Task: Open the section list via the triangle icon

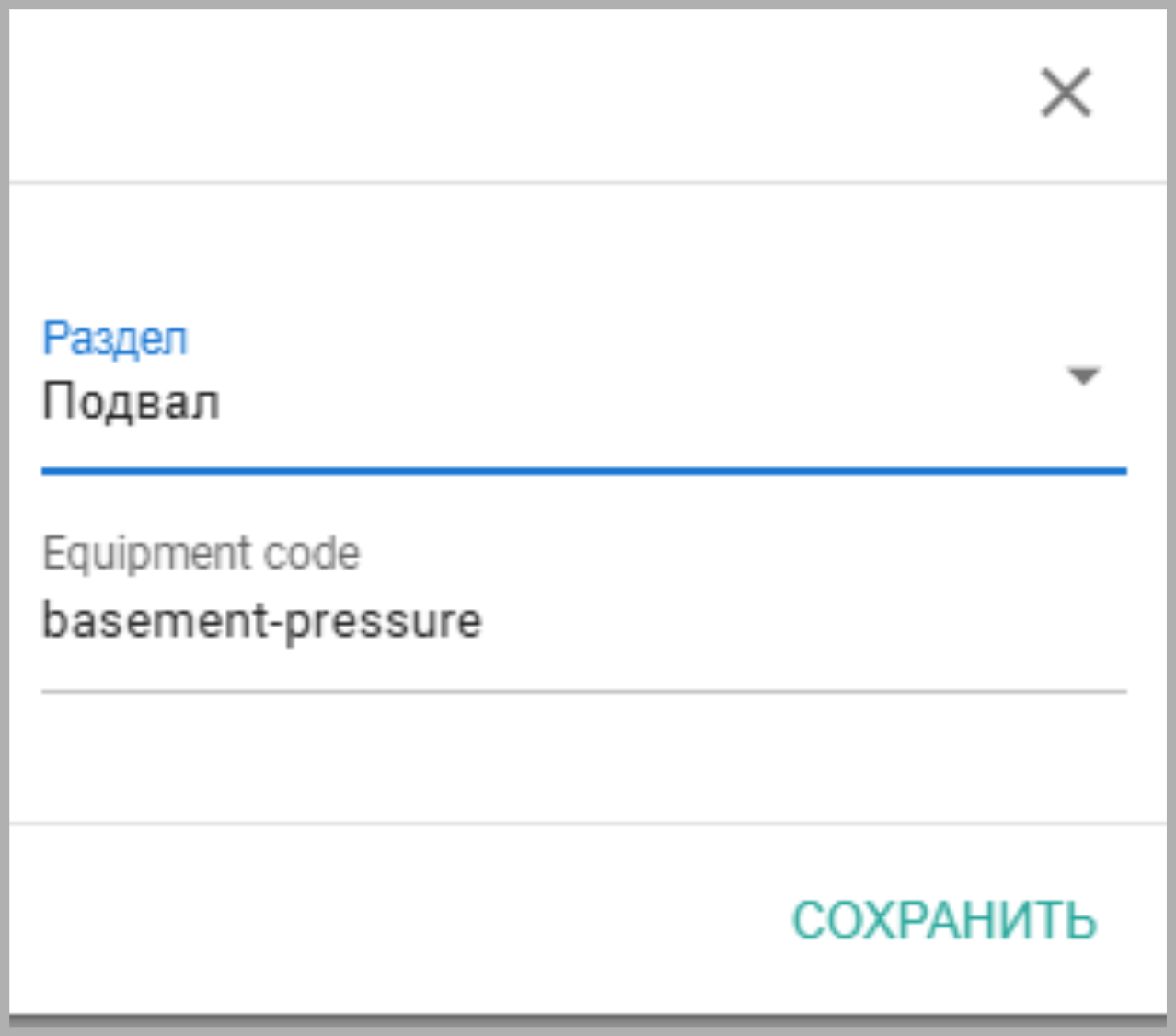Action: (x=1083, y=376)
